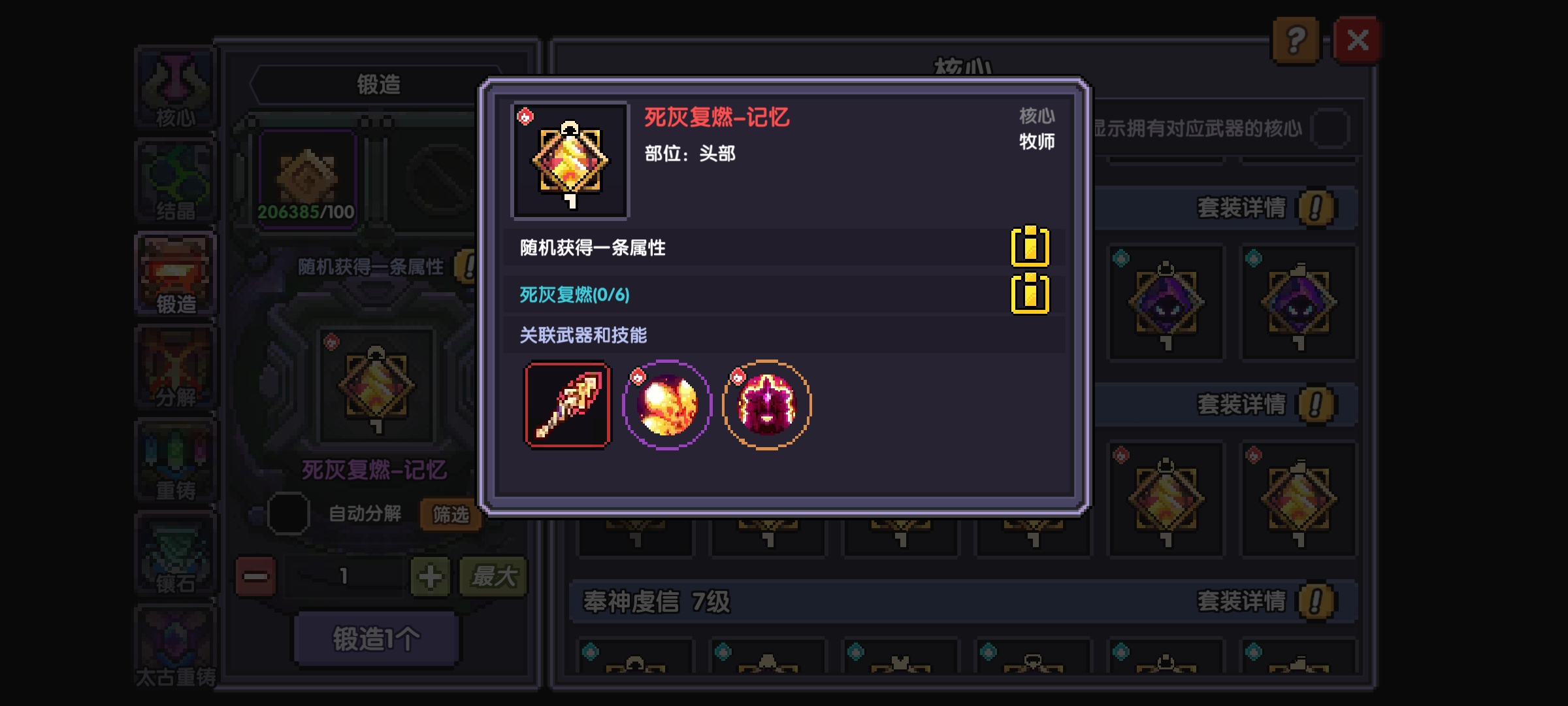This screenshot has height=706, width=1568.
Task: Open the 重铸 sidebar tab
Action: [176, 462]
